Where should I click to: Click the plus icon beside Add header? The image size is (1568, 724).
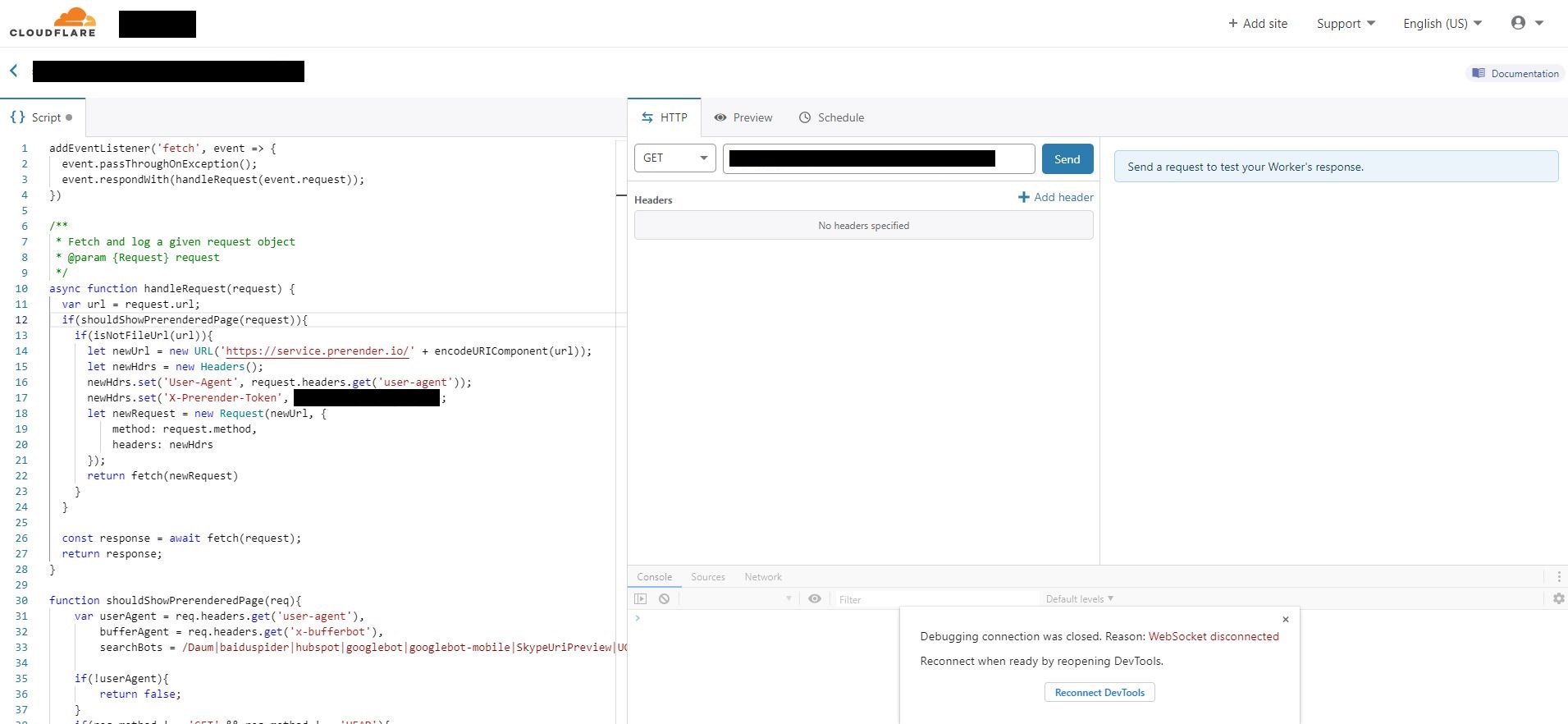pyautogui.click(x=1023, y=197)
